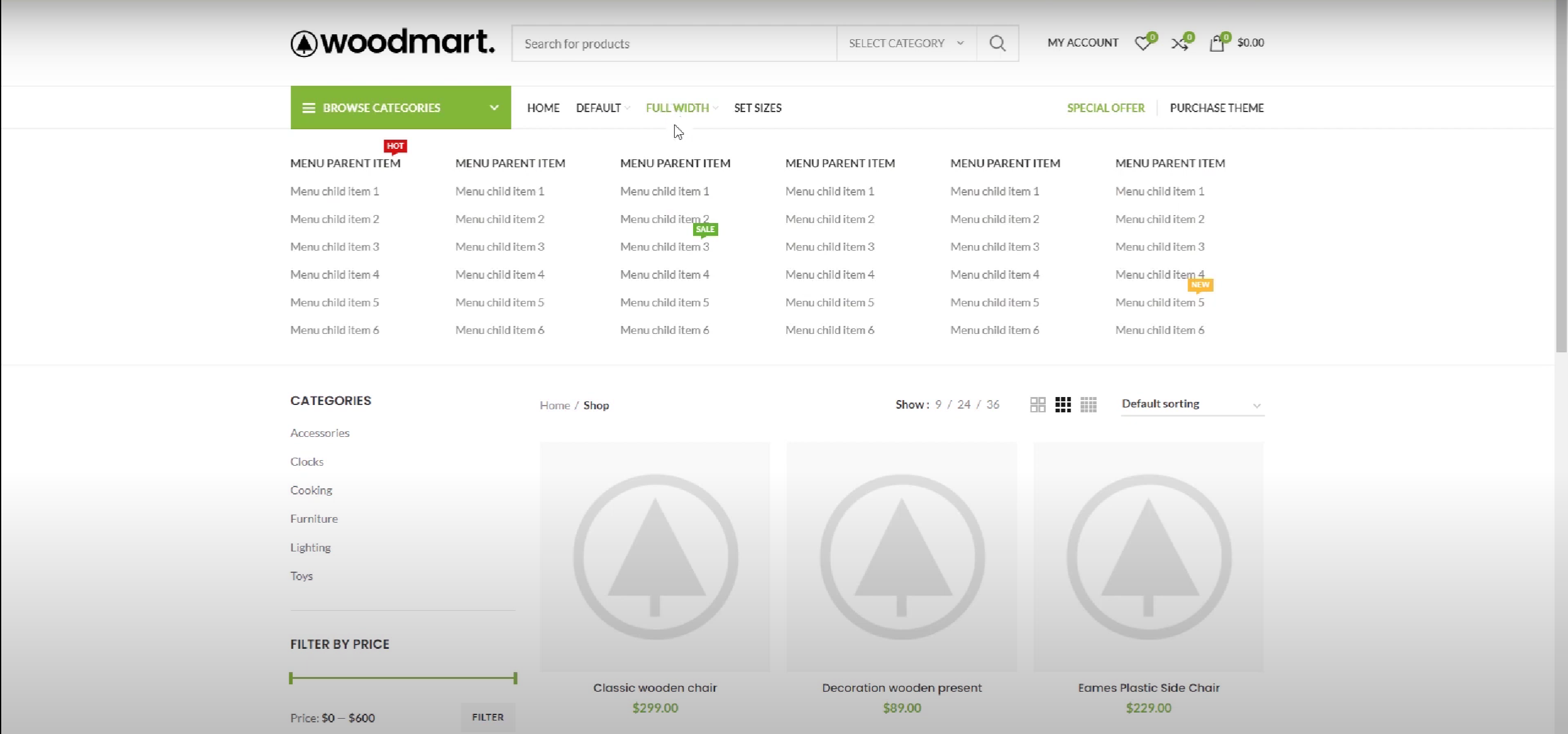The height and width of the screenshot is (734, 1568).
Task: Click the Filter button
Action: pos(487,717)
